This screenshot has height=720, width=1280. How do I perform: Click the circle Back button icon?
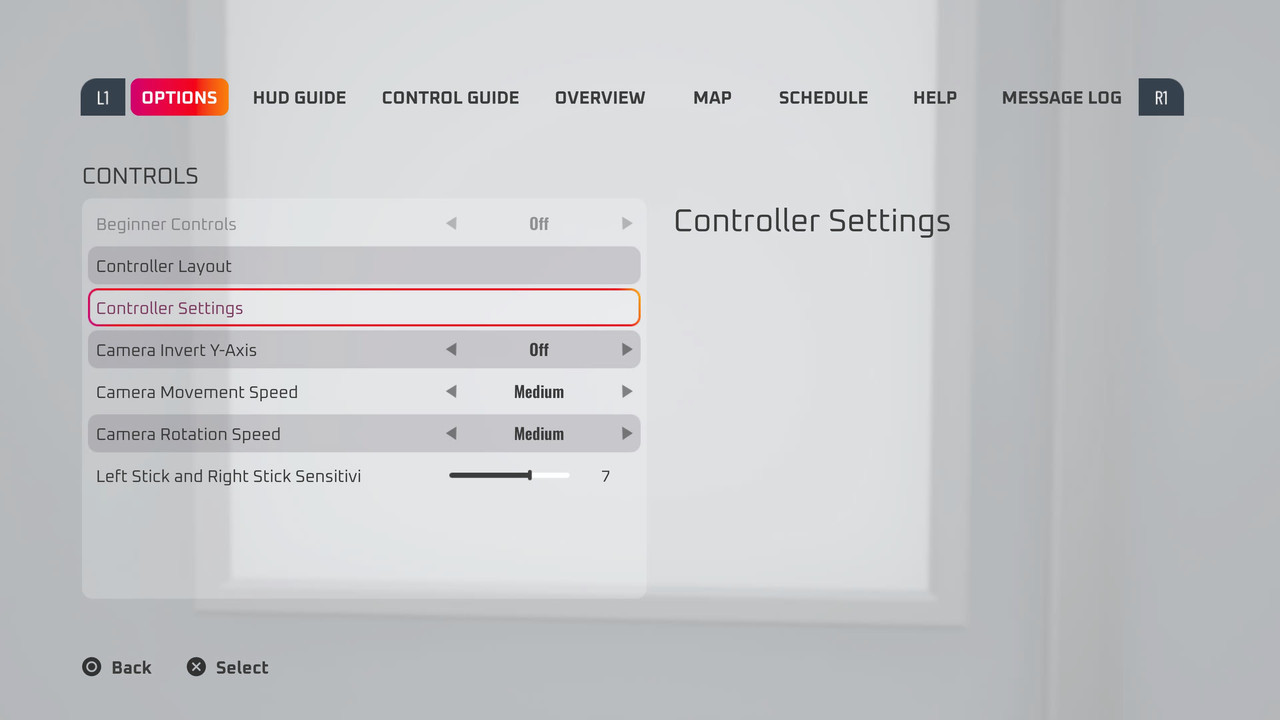point(92,667)
